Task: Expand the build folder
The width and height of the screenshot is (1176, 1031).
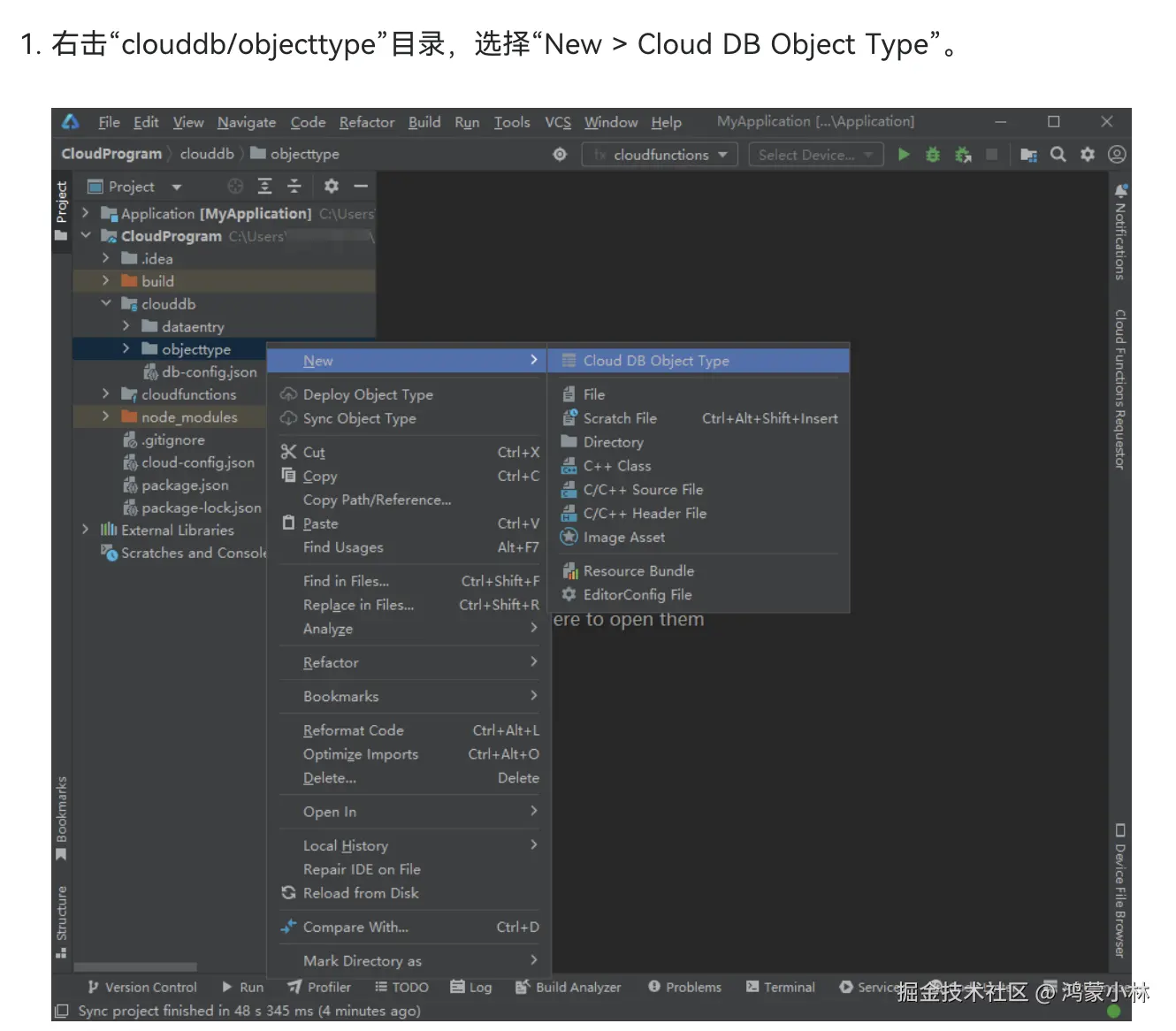Action: (105, 280)
